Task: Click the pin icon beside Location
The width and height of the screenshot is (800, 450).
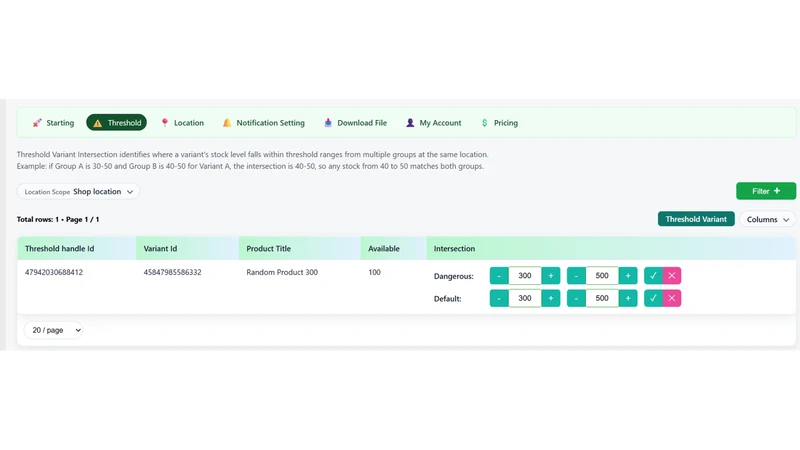Action: point(165,123)
